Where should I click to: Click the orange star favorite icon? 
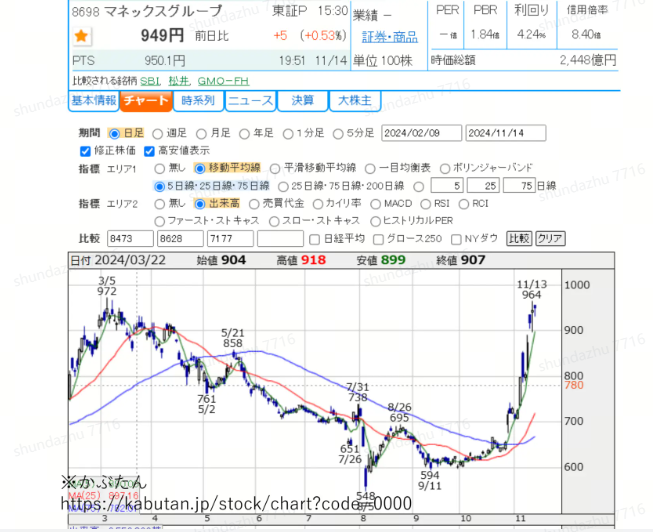point(81,36)
